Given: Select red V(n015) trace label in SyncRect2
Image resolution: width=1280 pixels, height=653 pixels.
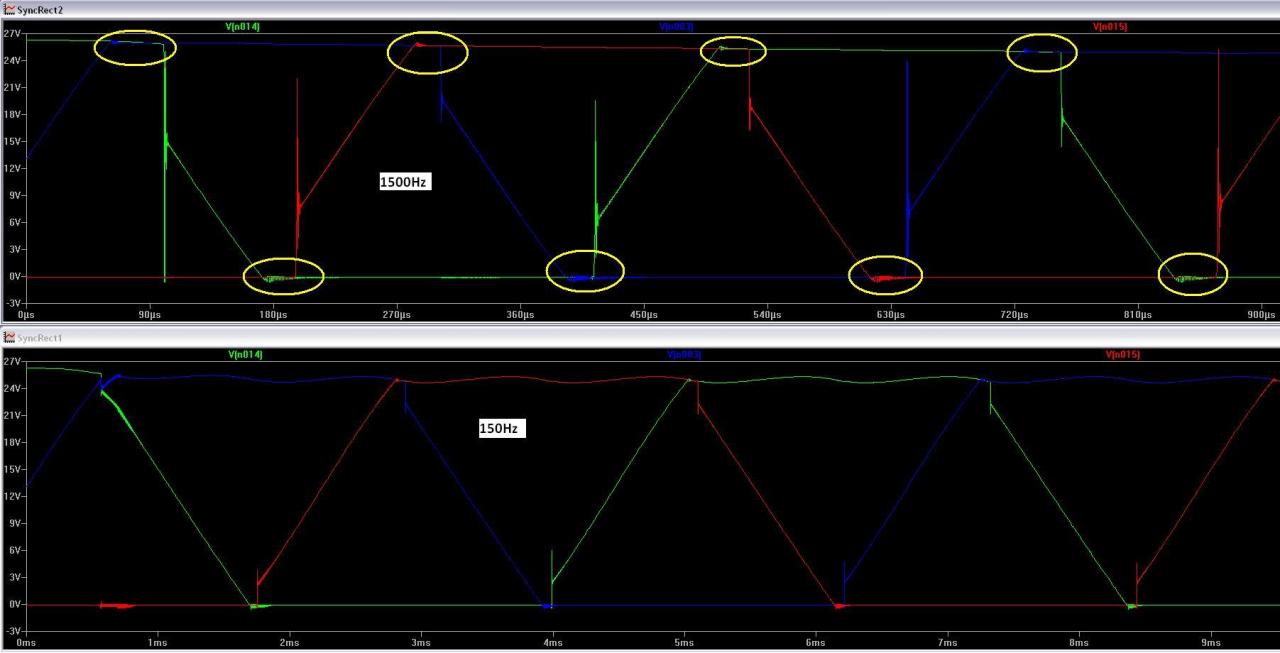Looking at the screenshot, I should click(1110, 26).
